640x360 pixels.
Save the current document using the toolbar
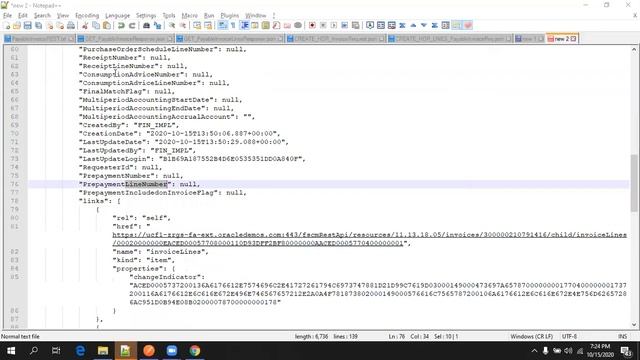tap(27, 25)
